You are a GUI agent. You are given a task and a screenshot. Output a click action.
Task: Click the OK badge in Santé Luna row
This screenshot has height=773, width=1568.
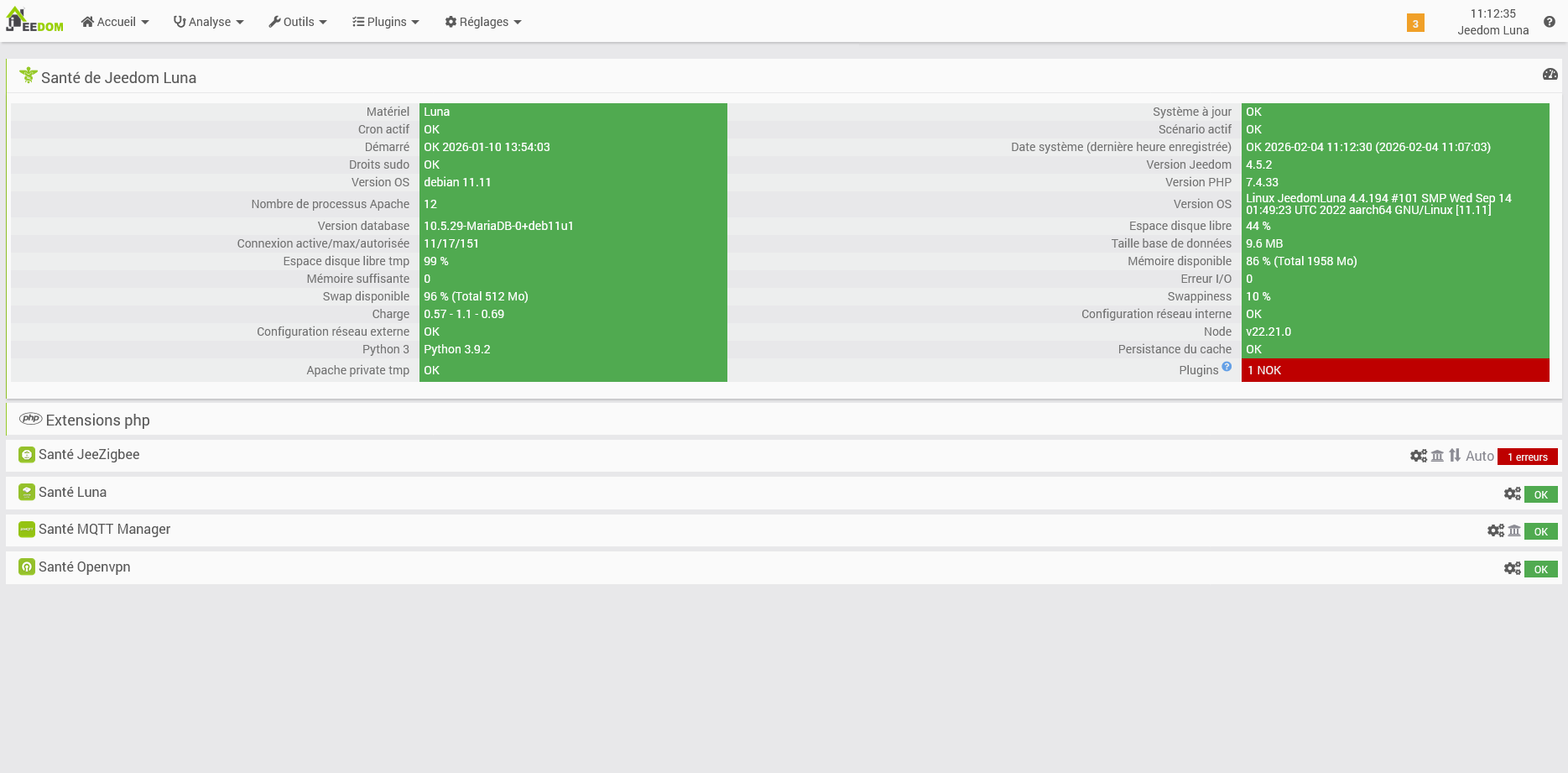(1541, 494)
